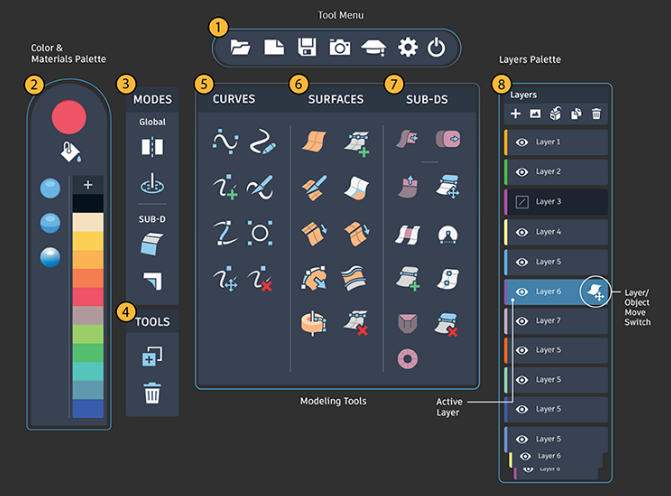Image resolution: width=671 pixels, height=496 pixels.
Task: Open the camera screenshot tool in Tool Menu
Action: [340, 47]
